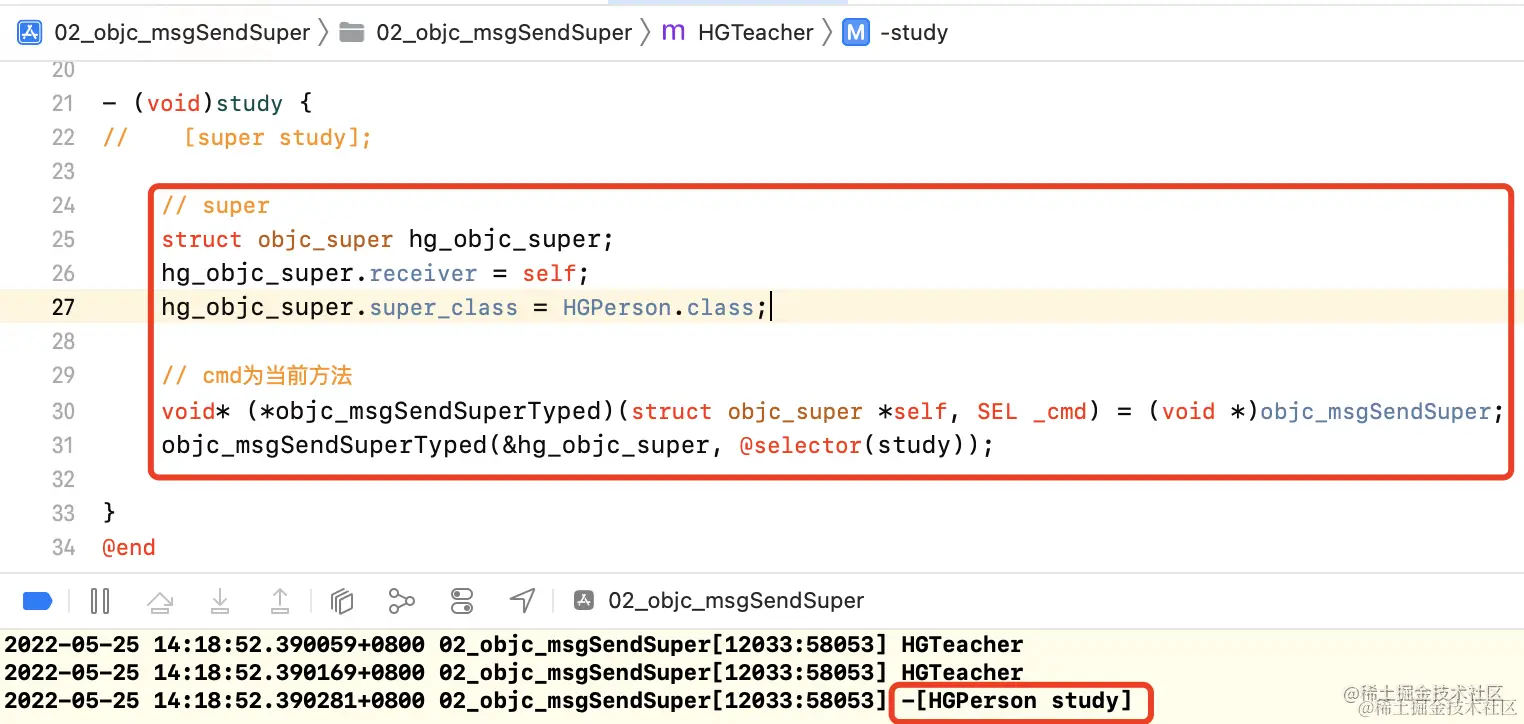The width and height of the screenshot is (1524, 724).
Task: Open the HGTeacher file breadcrumb
Action: [755, 32]
